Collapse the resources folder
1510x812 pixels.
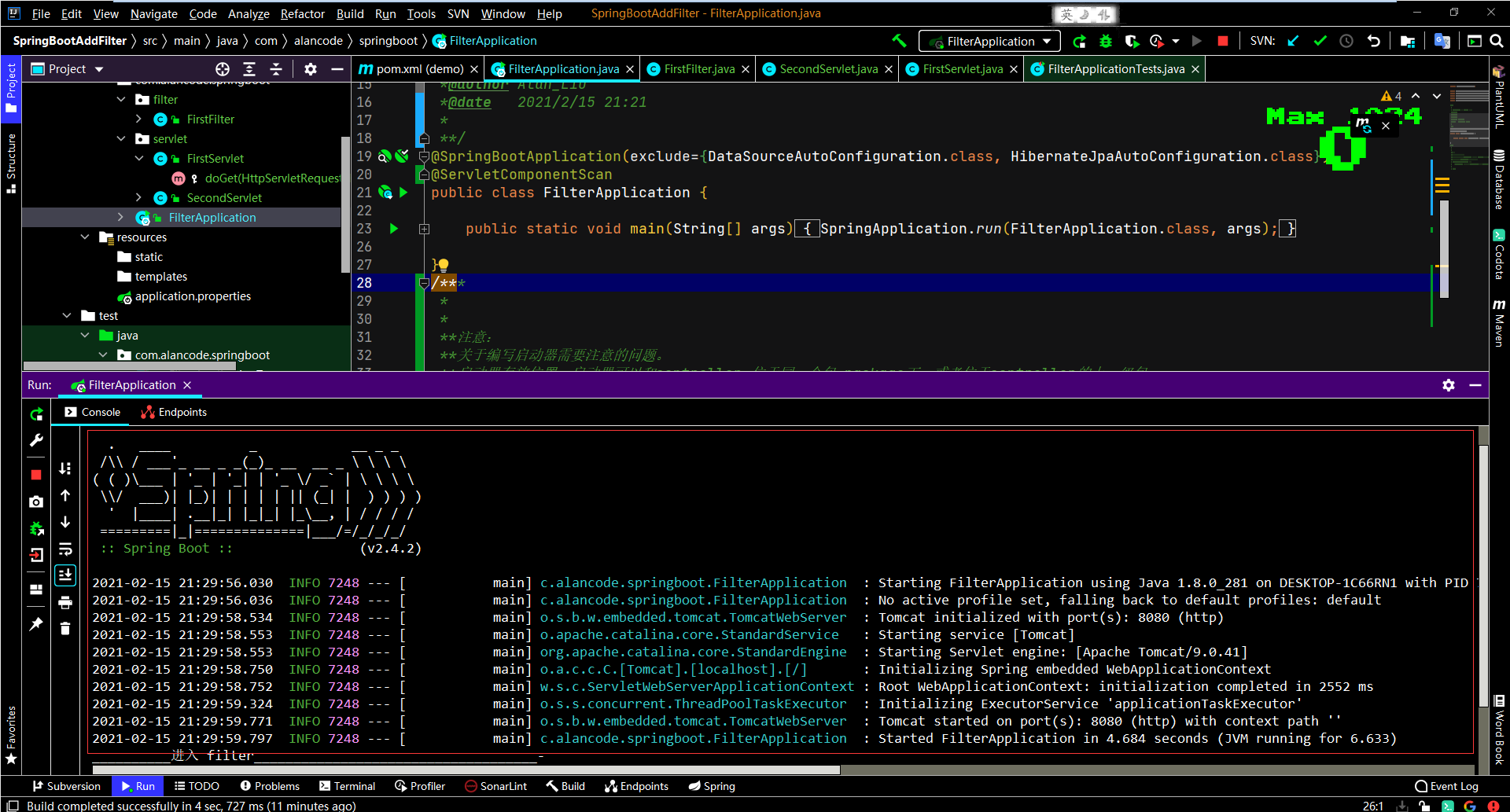[x=85, y=237]
